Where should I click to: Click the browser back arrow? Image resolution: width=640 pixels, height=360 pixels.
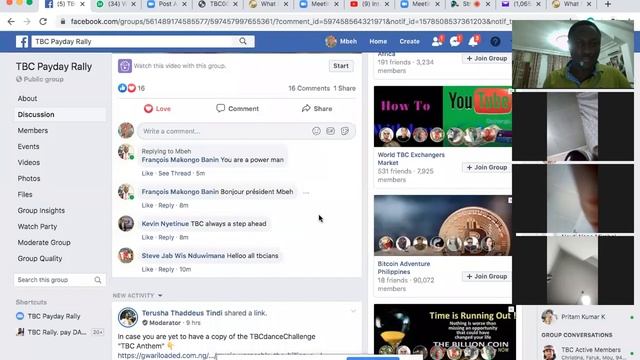(x=11, y=21)
